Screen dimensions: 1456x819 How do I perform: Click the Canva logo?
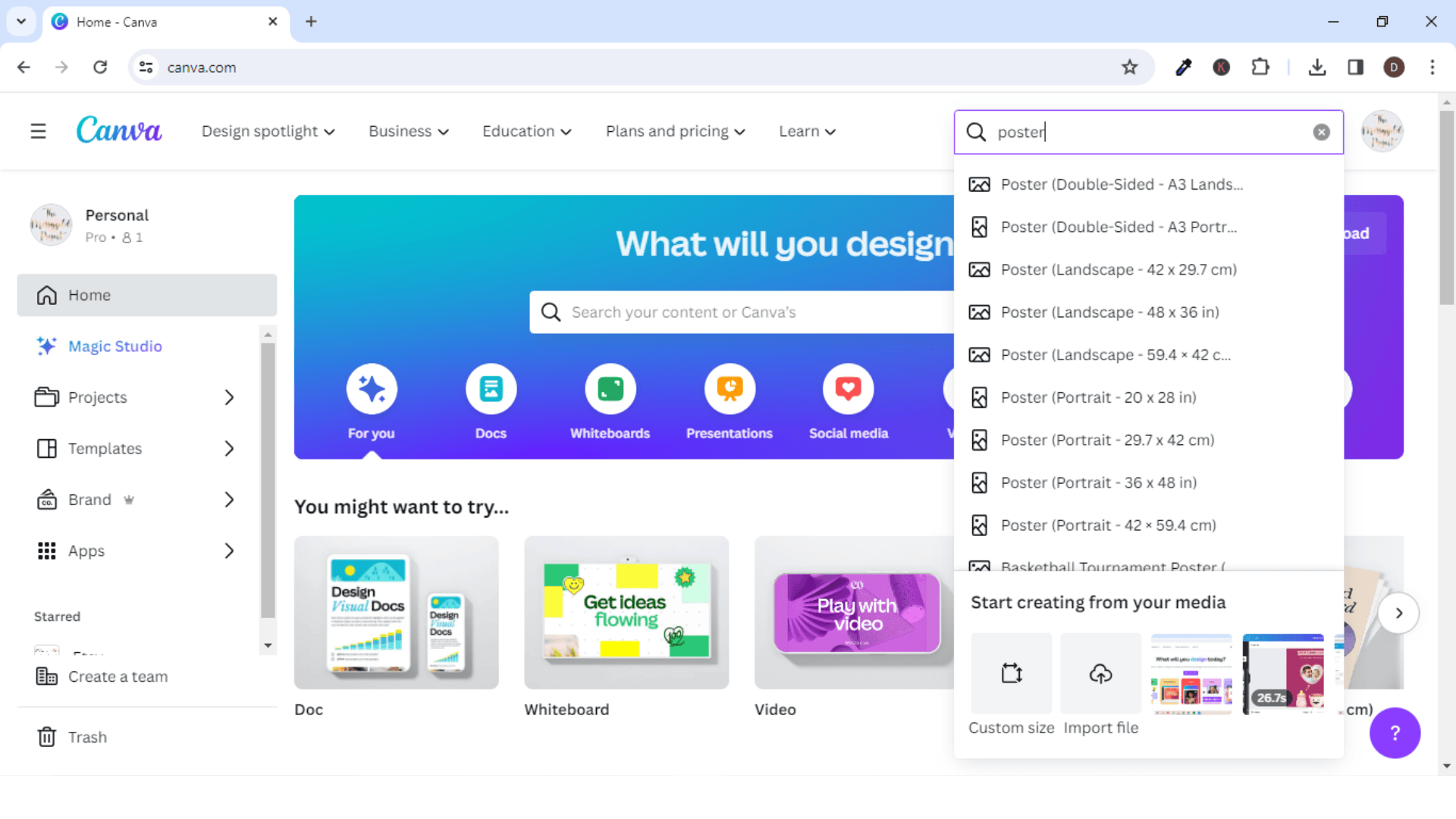(119, 130)
